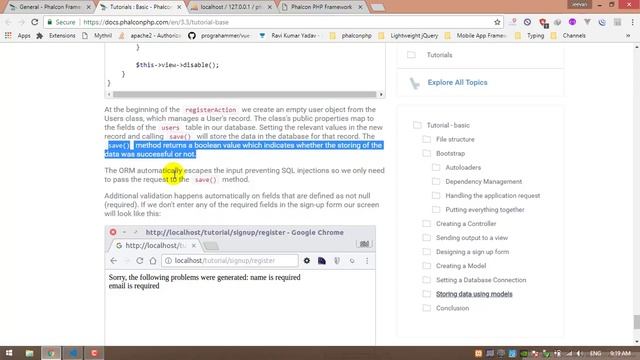The width and height of the screenshot is (640, 360).
Task: Tick the Bootstrap checkbox
Action: pyautogui.click(x=427, y=153)
